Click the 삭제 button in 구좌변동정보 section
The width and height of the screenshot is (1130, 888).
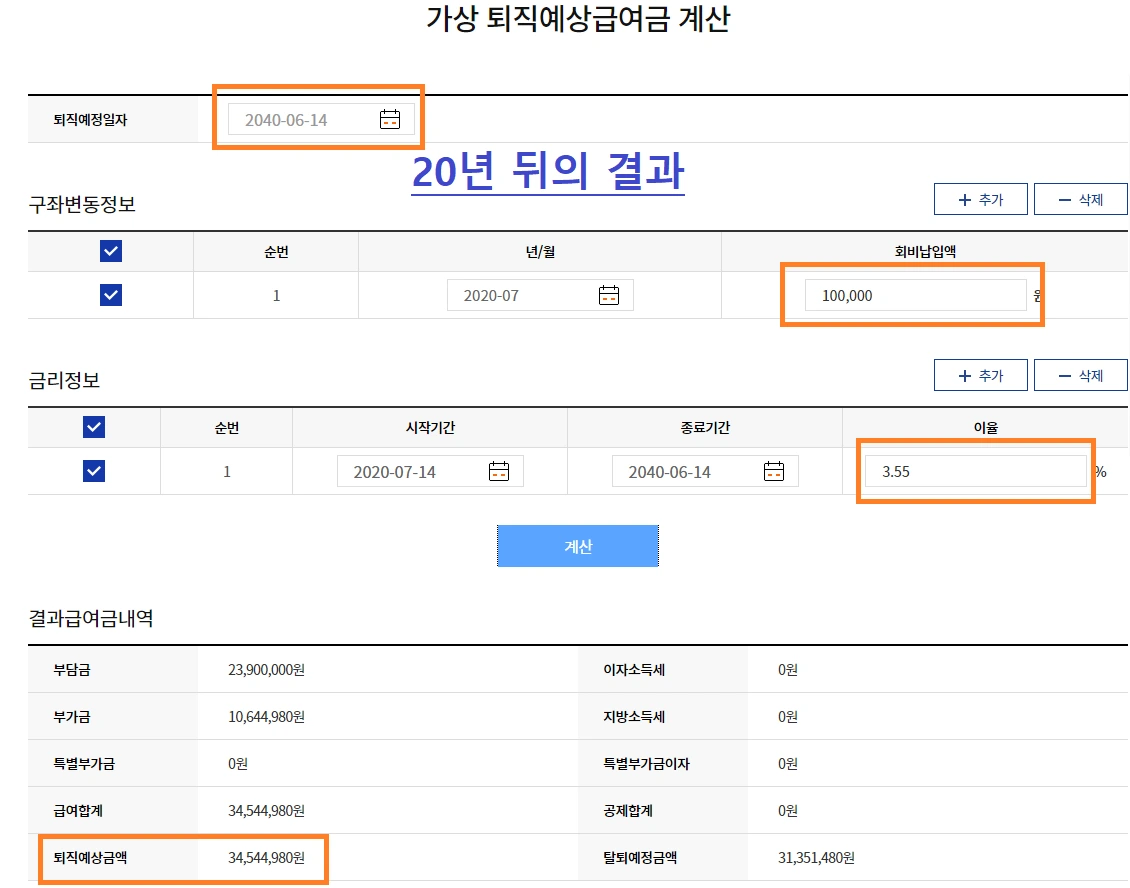click(x=1081, y=198)
